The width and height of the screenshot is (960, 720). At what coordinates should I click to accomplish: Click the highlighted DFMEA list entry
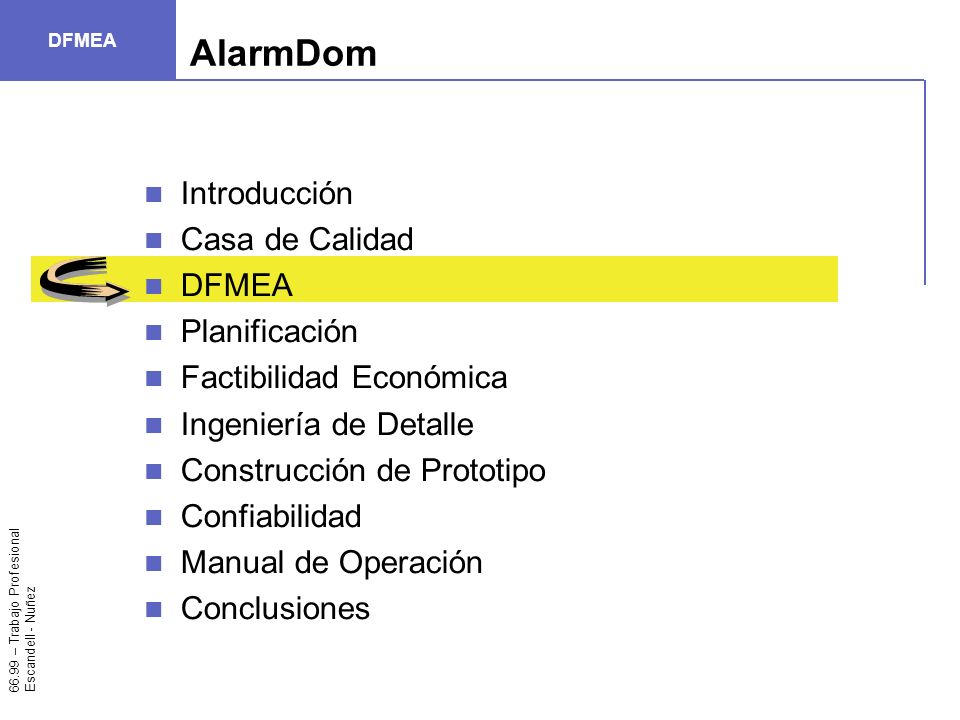pos(236,286)
